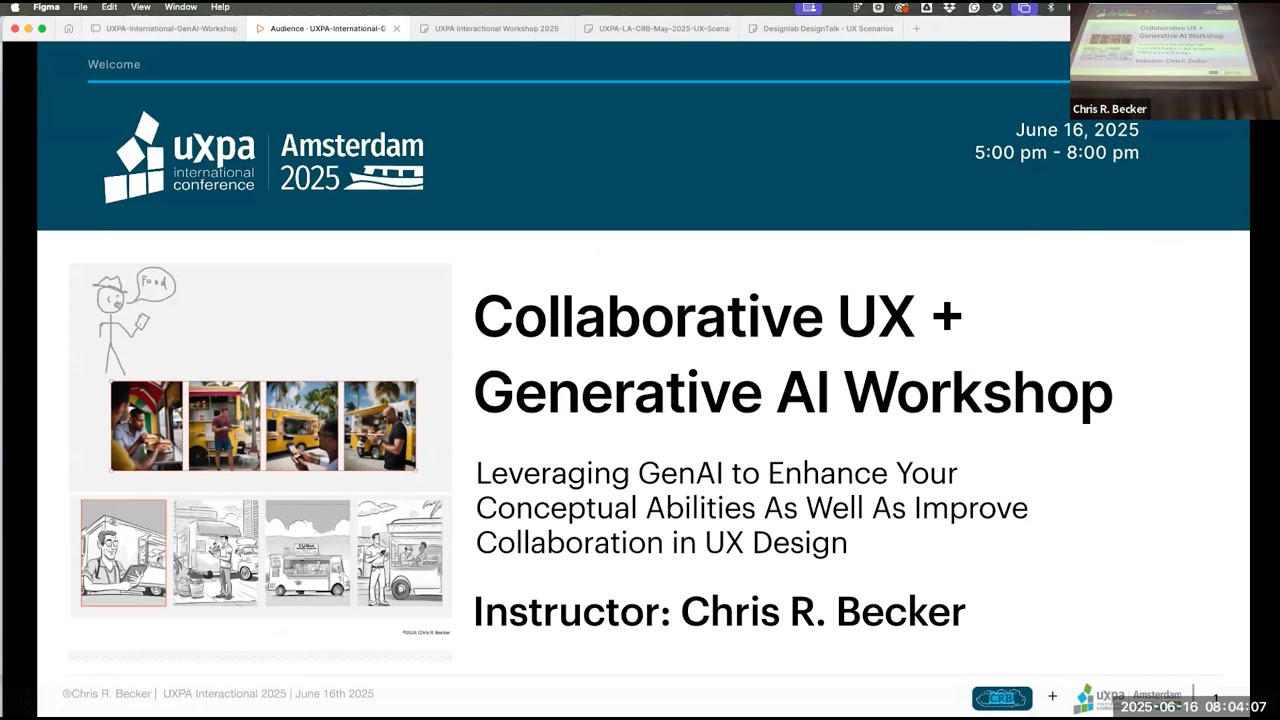Click the UXPA international conference logo
The image size is (1280, 720).
point(180,157)
